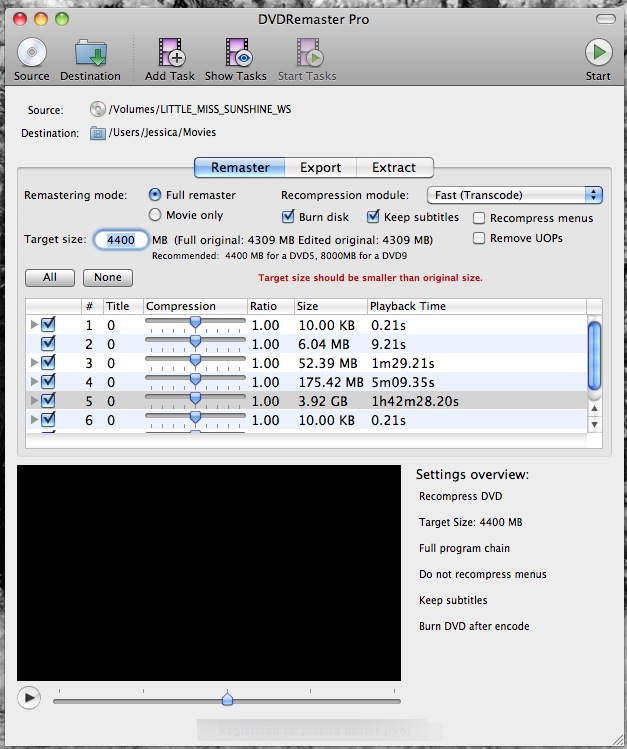Image resolution: width=627 pixels, height=749 pixels.
Task: Enable Recompress menus
Action: tap(479, 218)
